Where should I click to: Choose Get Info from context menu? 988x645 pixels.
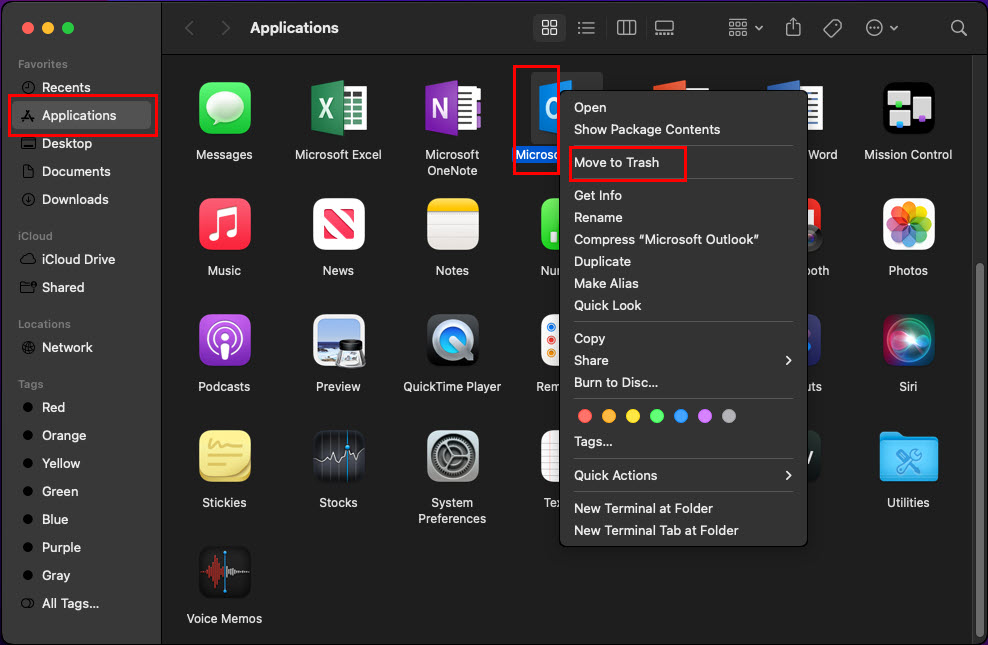(682, 196)
